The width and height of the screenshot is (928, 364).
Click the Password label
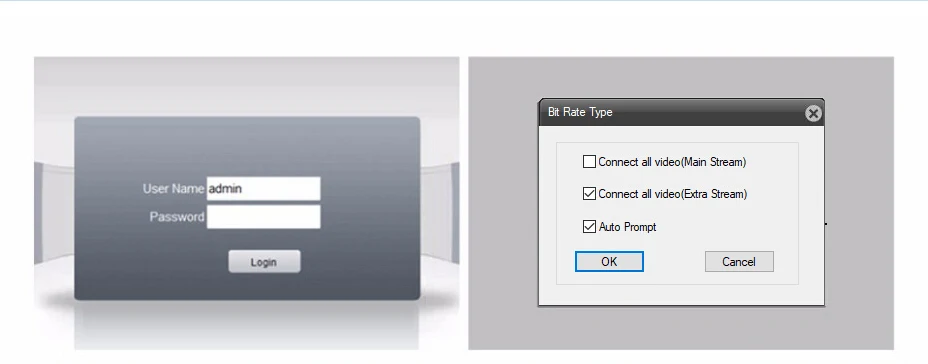click(177, 217)
